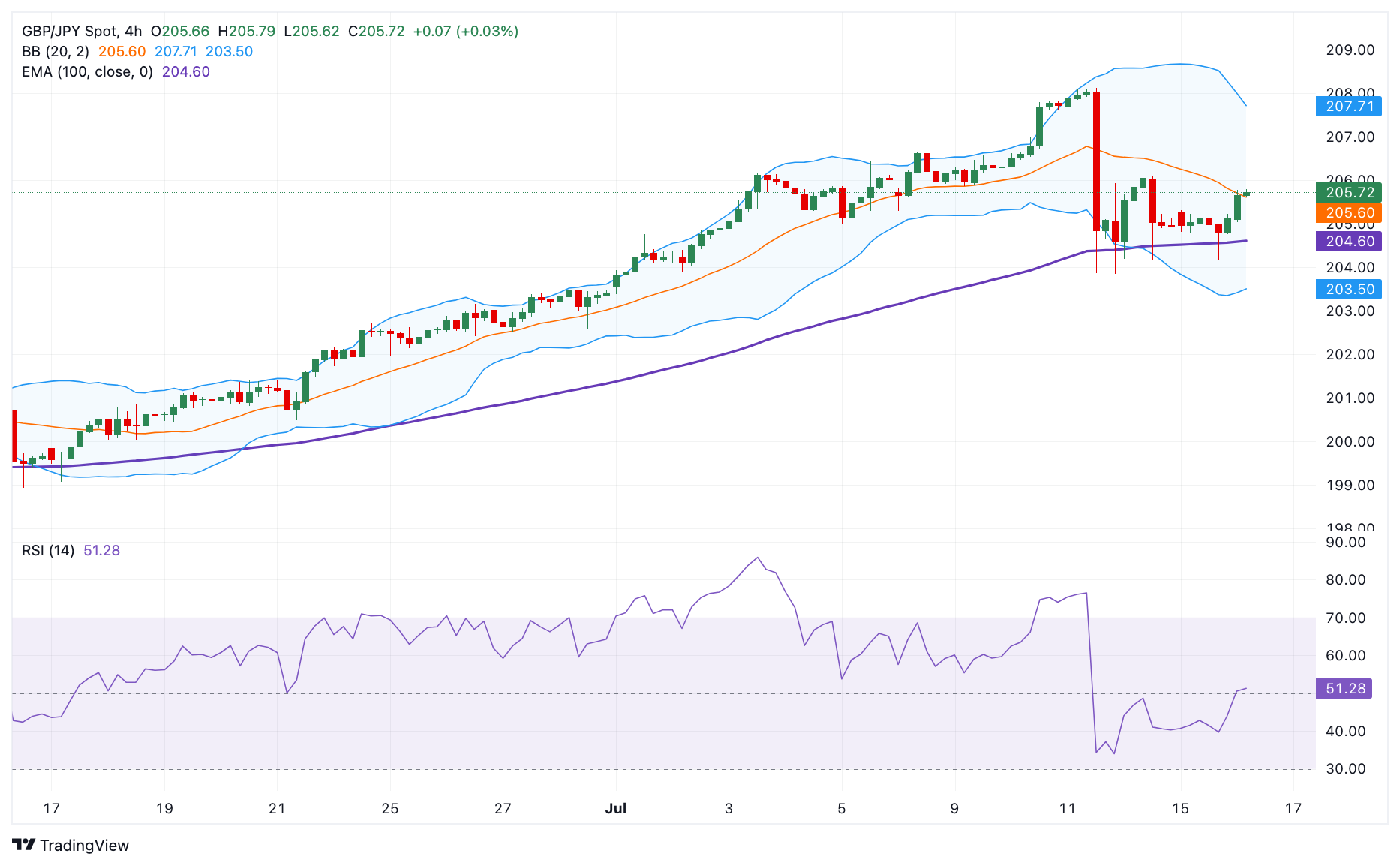The width and height of the screenshot is (1400, 866).
Task: Select the RSI (14) indicator legend
Action: pos(48,551)
